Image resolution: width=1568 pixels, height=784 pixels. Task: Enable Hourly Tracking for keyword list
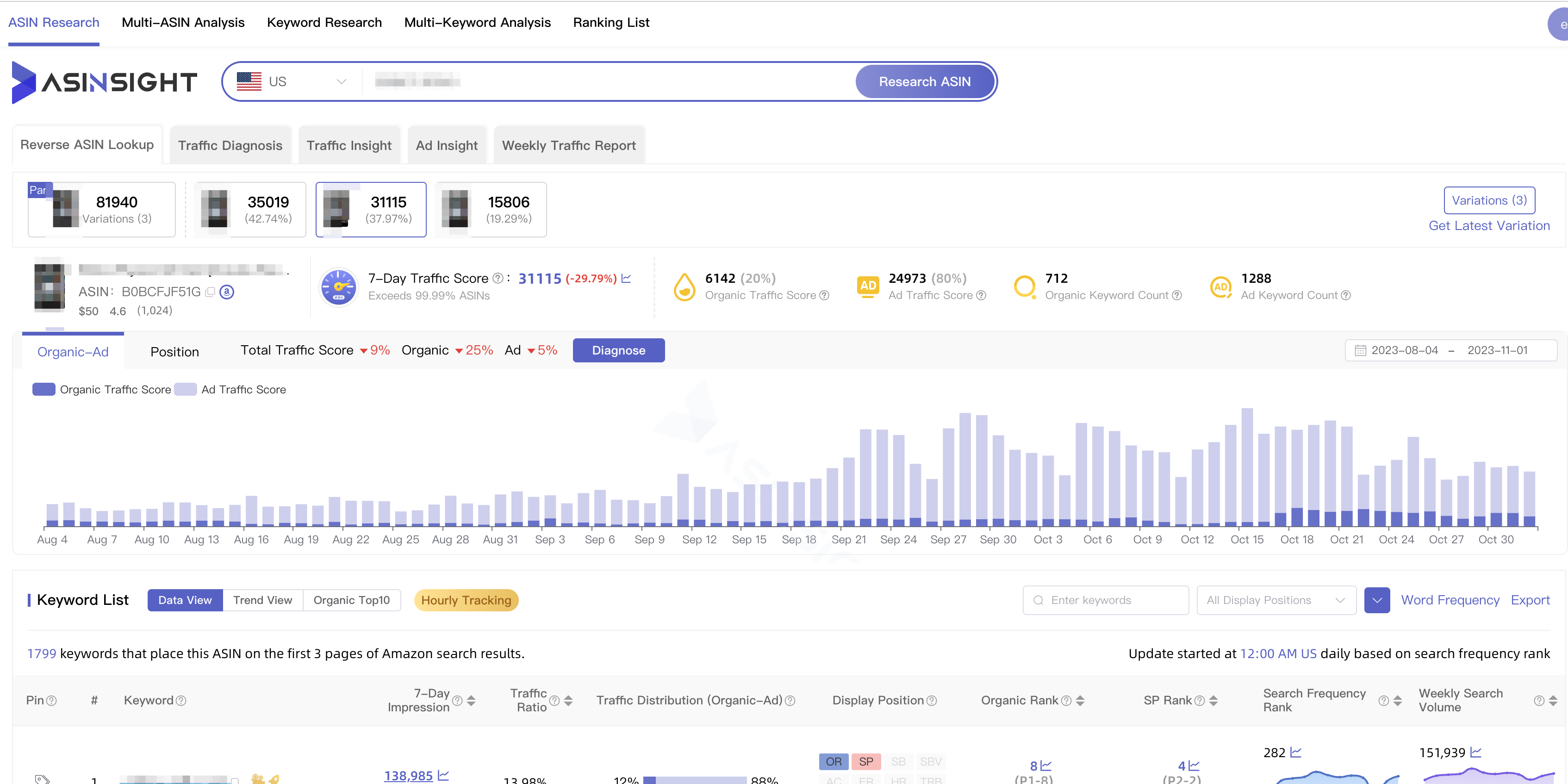point(466,600)
